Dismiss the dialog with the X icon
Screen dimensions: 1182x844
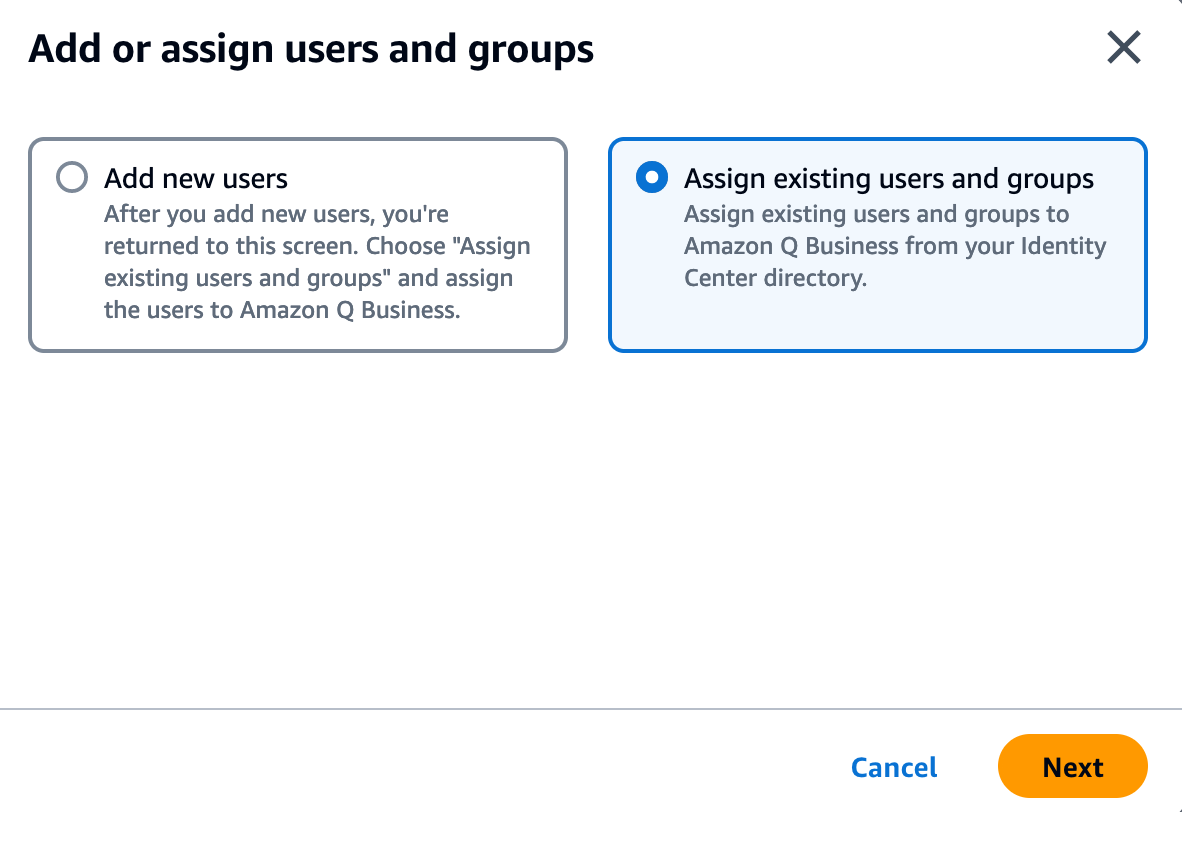[1123, 48]
